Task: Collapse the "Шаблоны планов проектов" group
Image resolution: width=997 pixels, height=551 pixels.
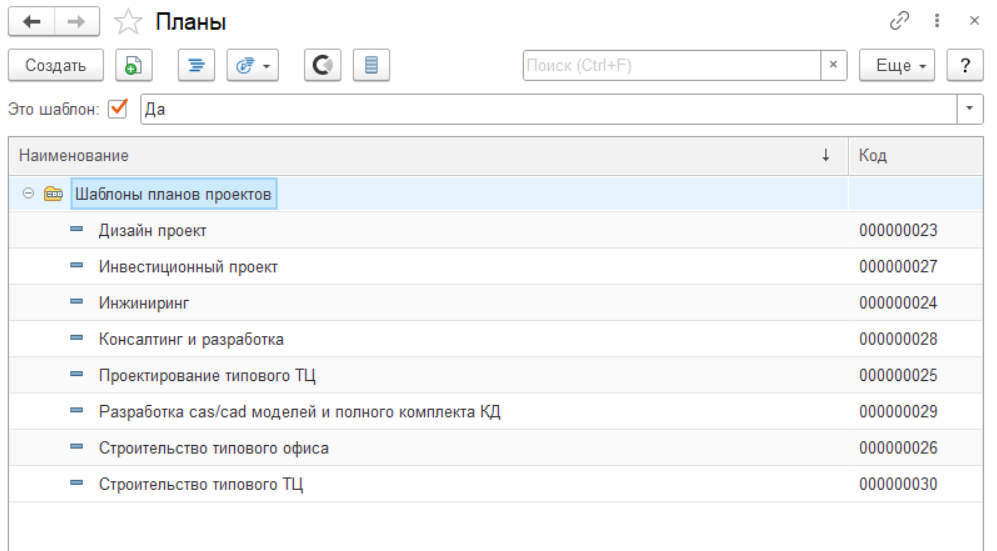Action: 28,194
